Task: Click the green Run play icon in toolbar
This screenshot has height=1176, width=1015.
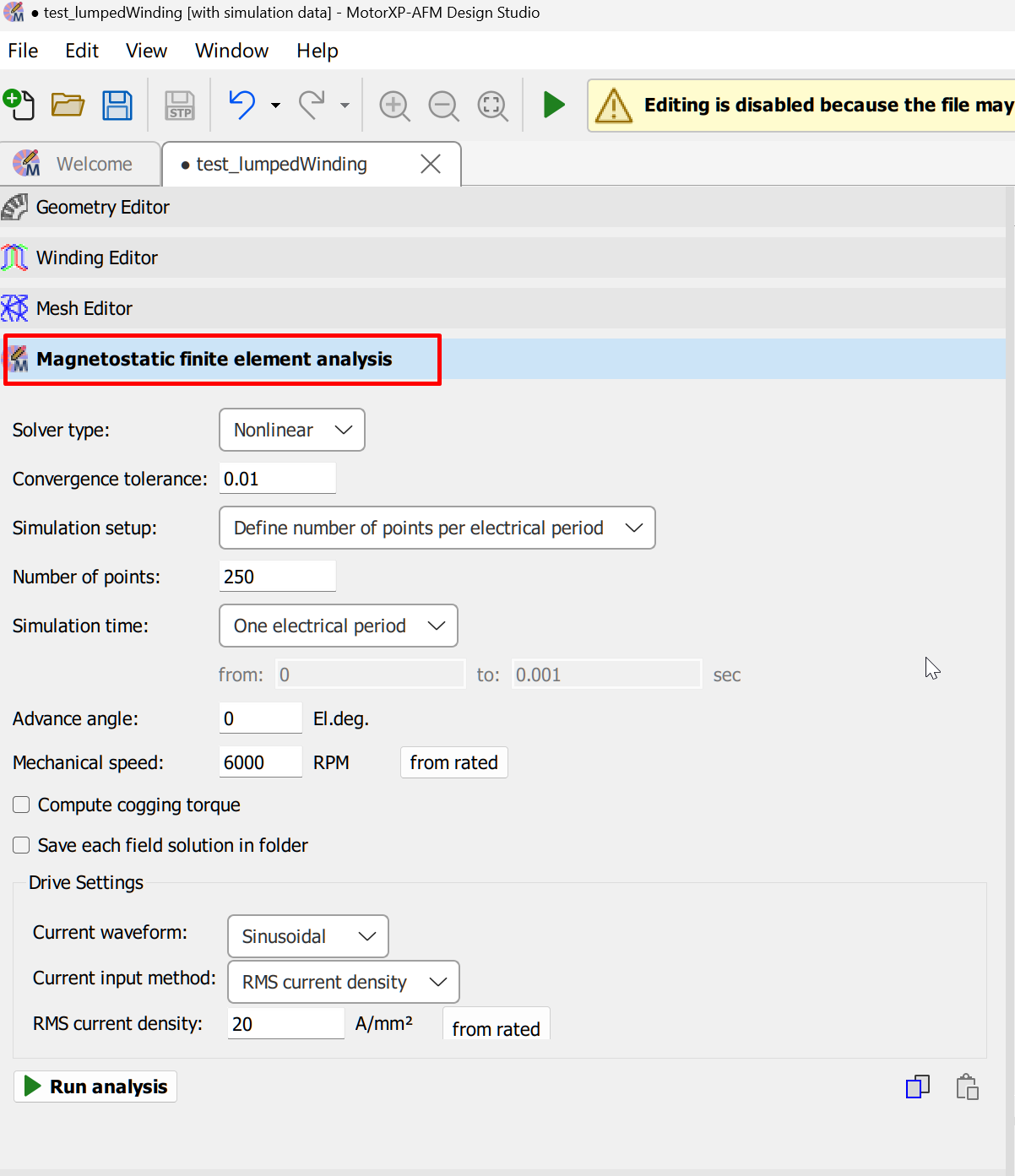Action: (554, 105)
